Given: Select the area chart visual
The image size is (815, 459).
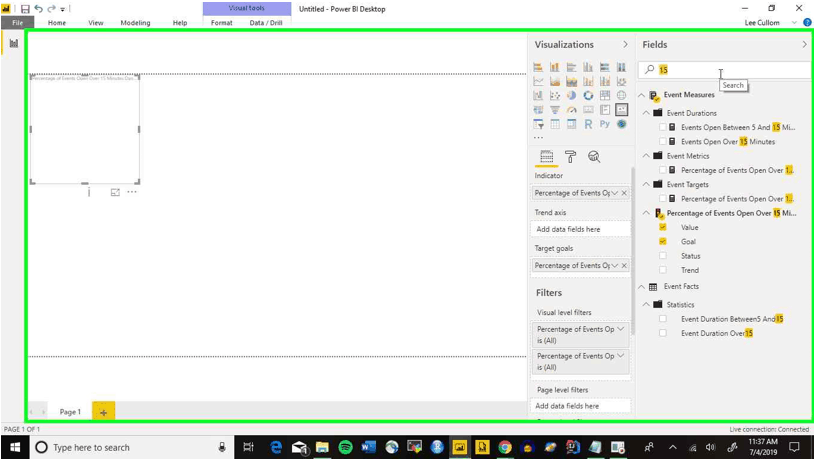Looking at the screenshot, I should tap(555, 82).
